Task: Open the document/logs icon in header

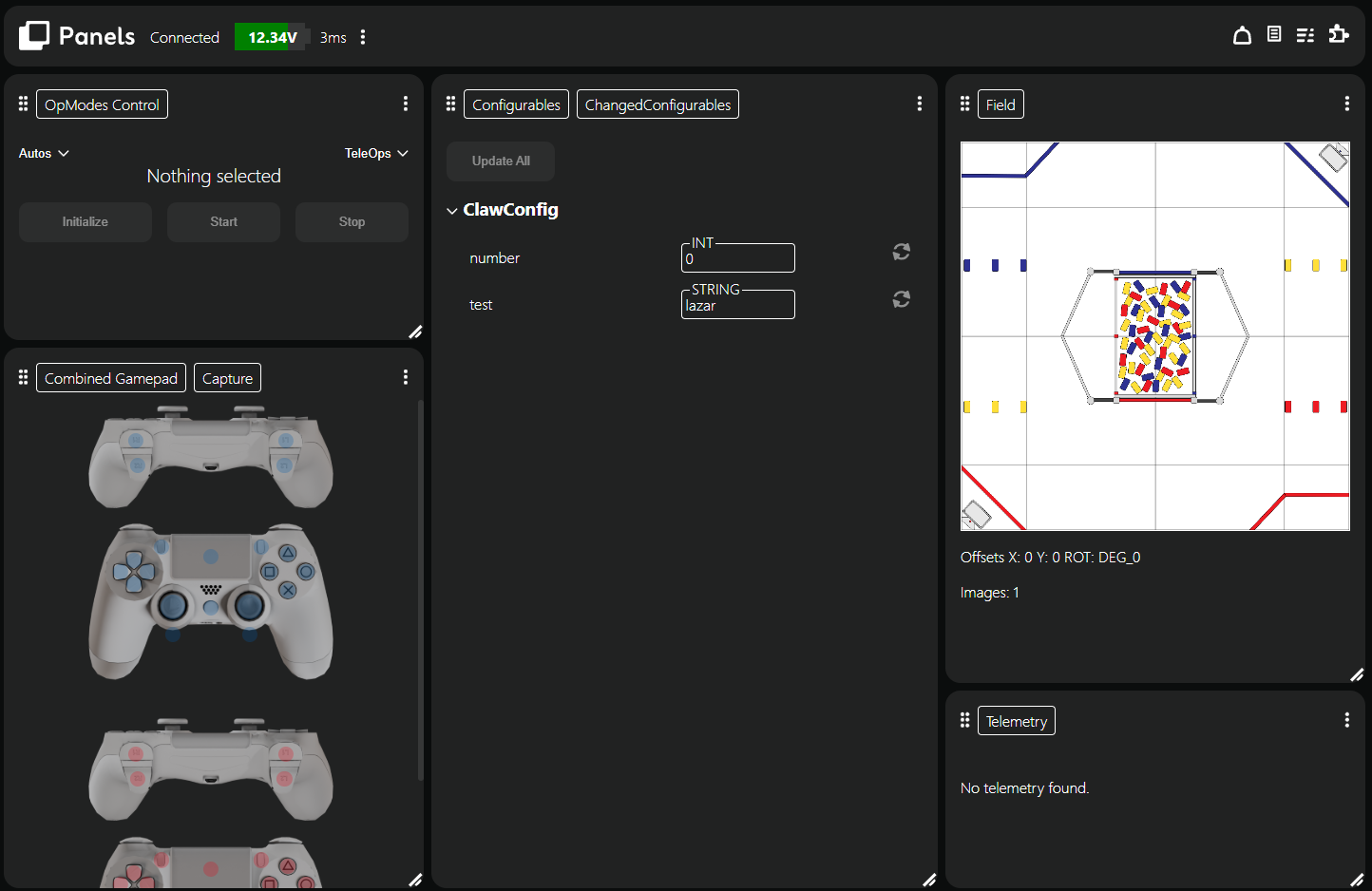Action: click(1274, 34)
